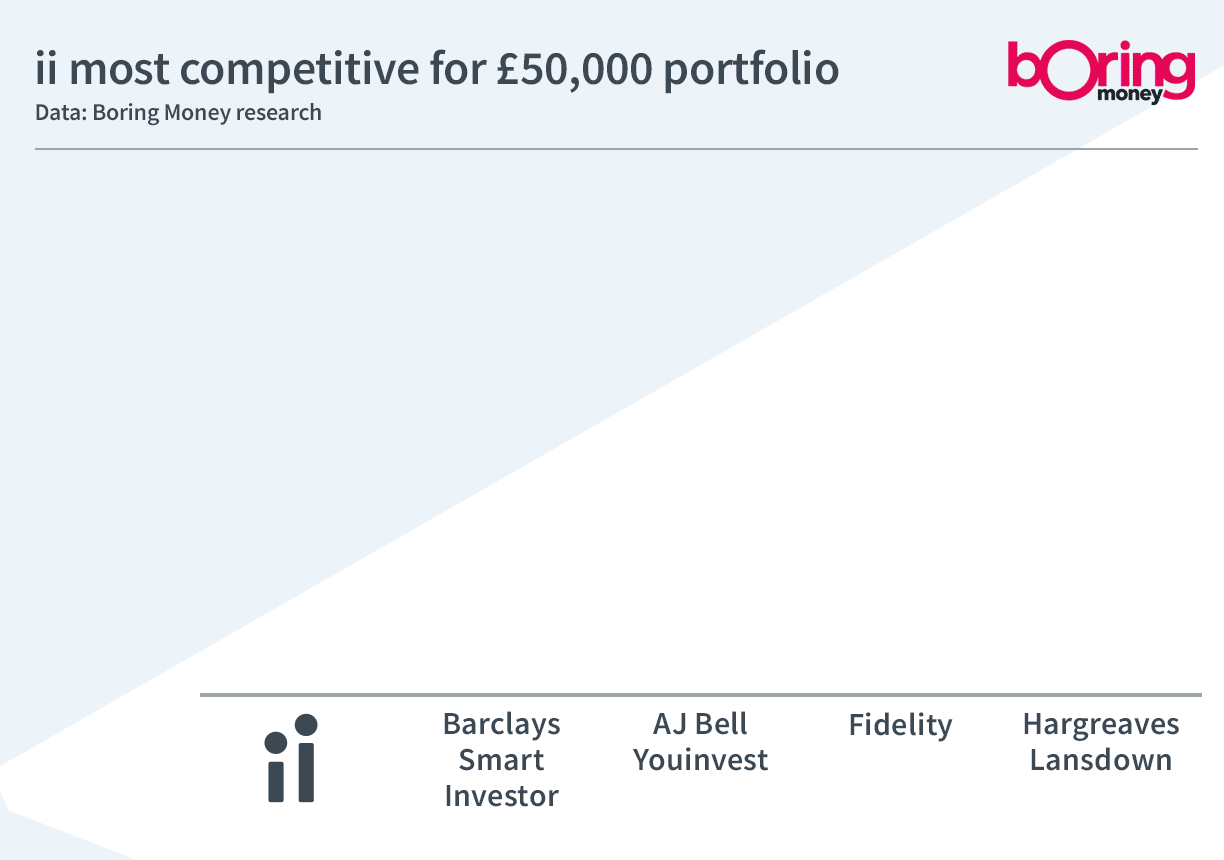Click the Boring Money logo

(x=1101, y=71)
